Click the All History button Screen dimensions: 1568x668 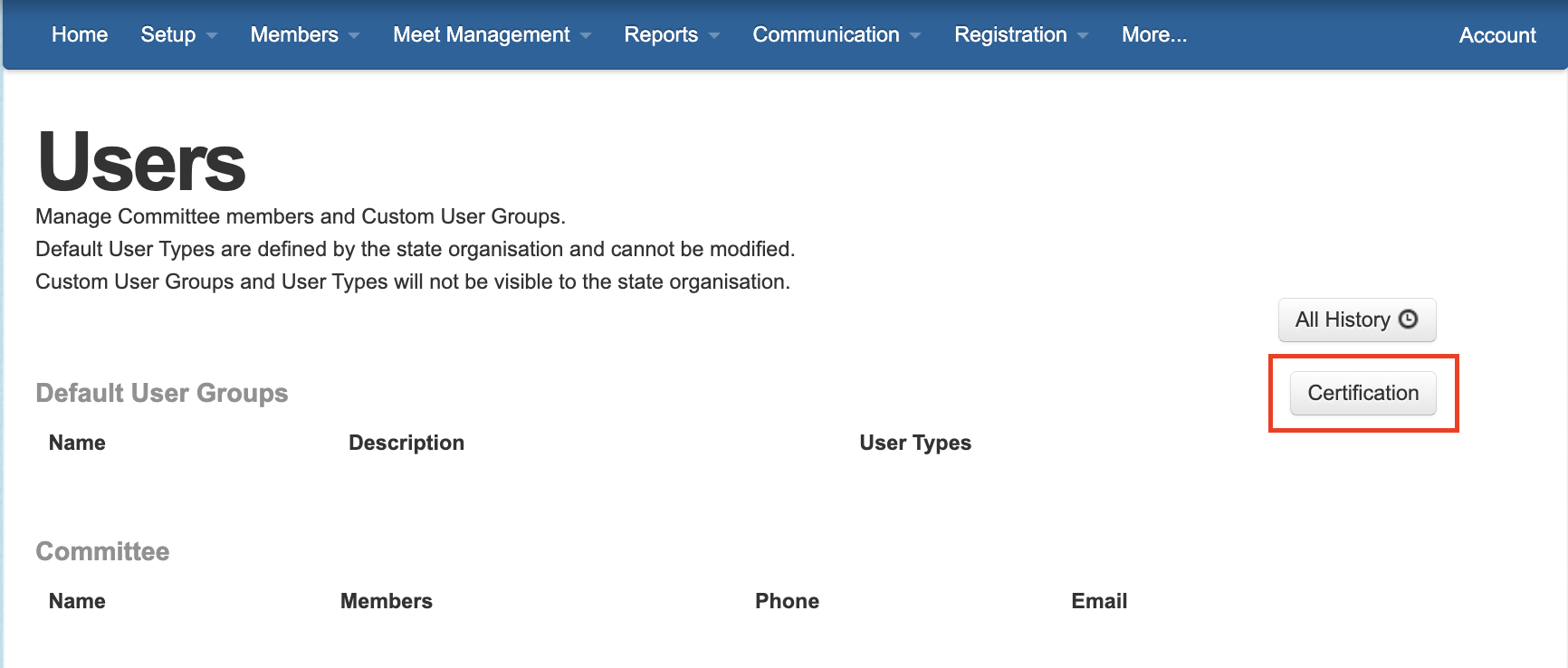pyautogui.click(x=1357, y=320)
